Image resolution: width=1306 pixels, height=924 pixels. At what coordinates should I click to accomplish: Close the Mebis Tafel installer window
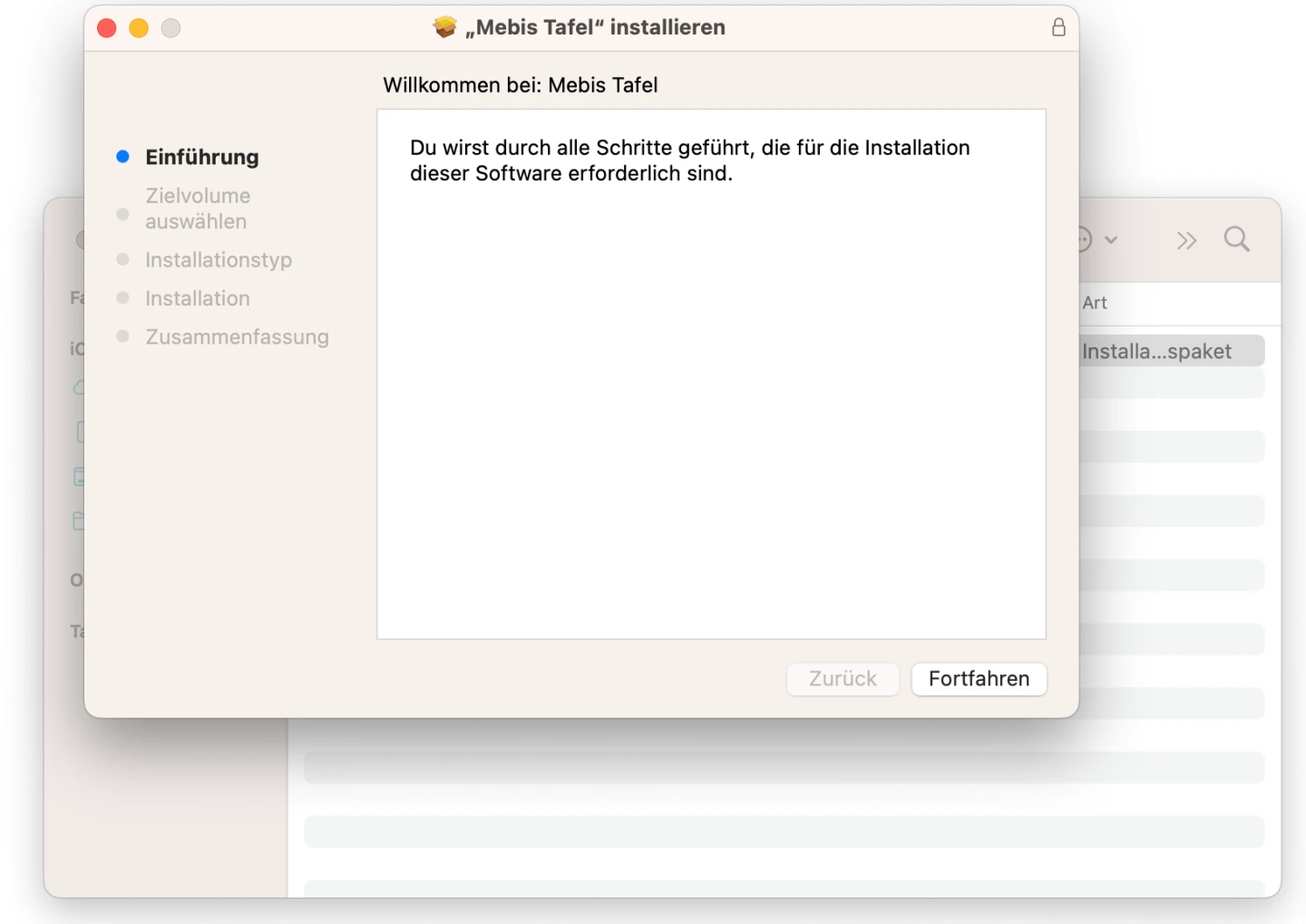[107, 28]
